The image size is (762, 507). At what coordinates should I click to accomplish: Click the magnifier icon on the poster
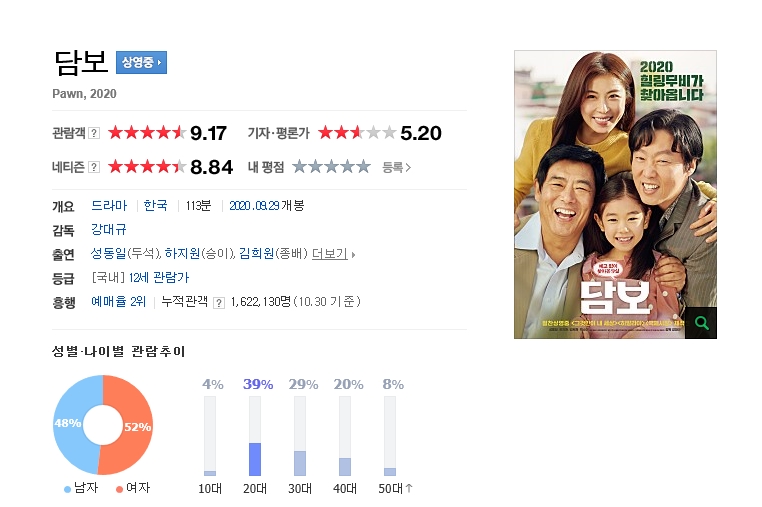701,323
